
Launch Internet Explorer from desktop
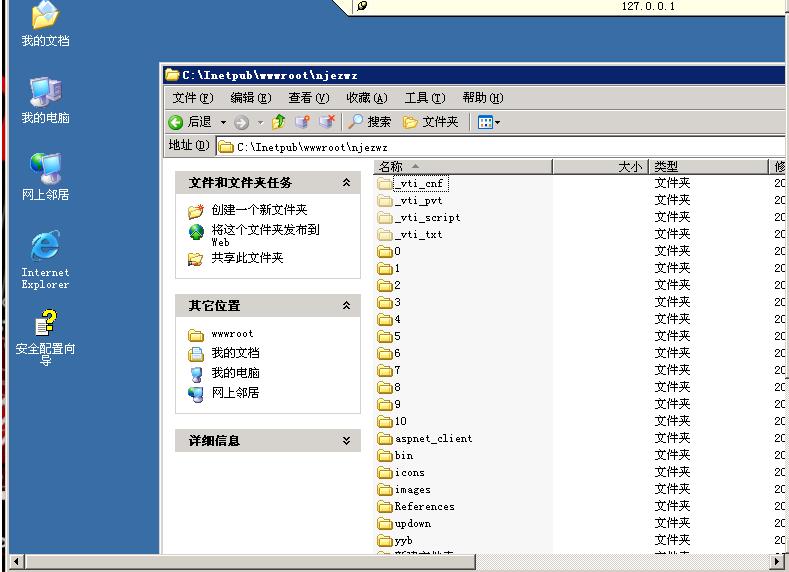[x=45, y=260]
